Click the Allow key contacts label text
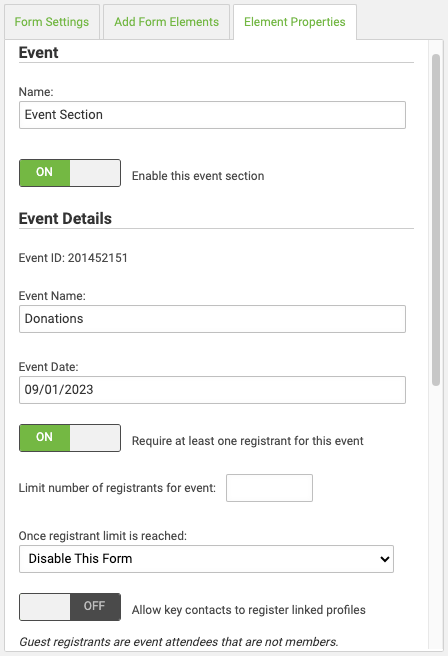 pos(248,610)
